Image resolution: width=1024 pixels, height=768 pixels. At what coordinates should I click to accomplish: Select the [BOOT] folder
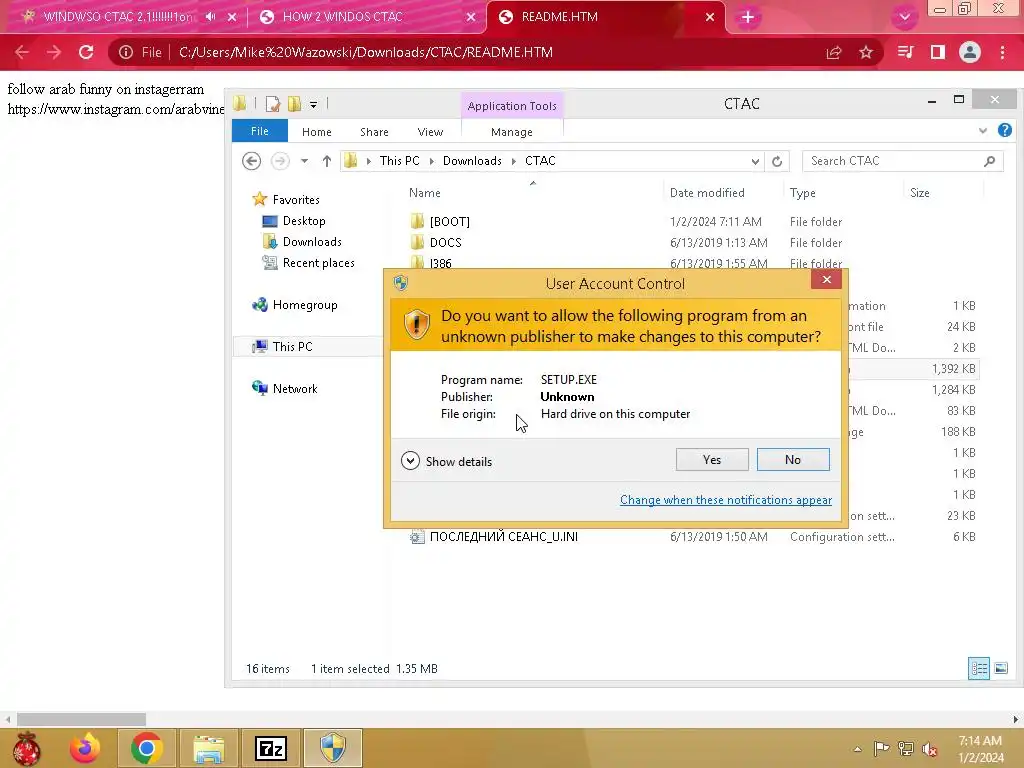449,221
